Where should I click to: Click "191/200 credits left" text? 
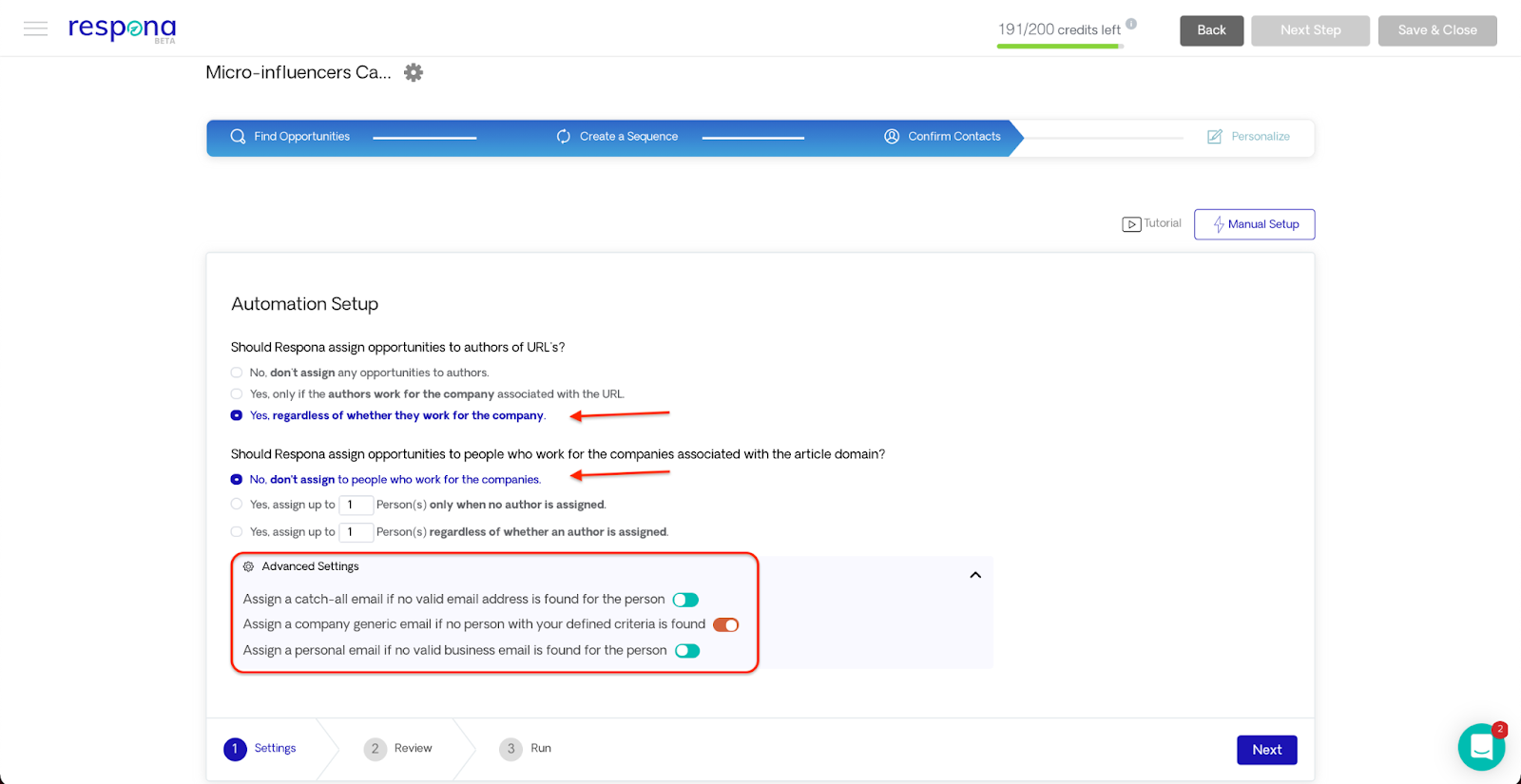point(1059,29)
